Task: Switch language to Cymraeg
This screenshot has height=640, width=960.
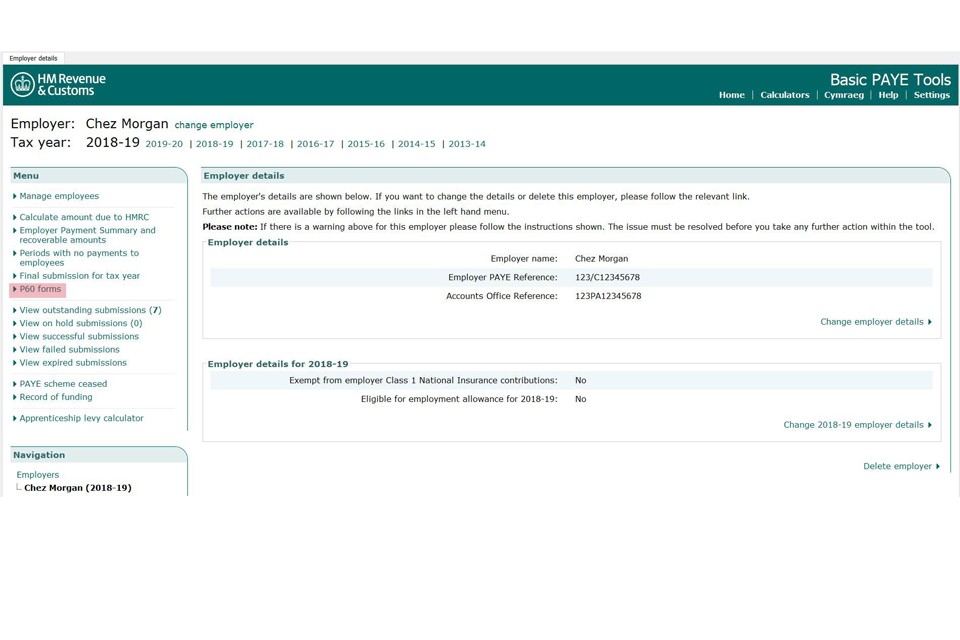Action: tap(844, 95)
